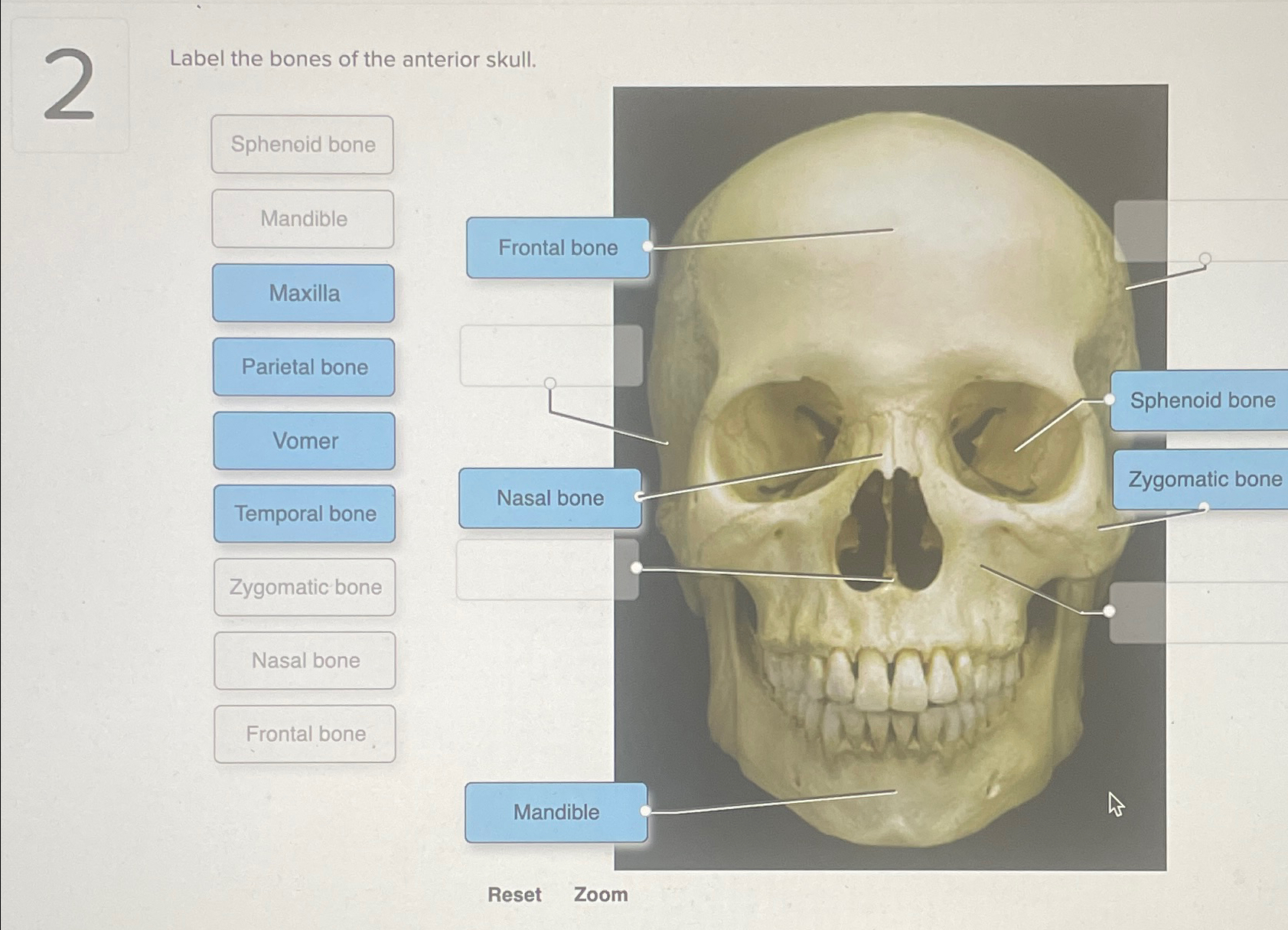The width and height of the screenshot is (1288, 930).
Task: Click the placed Nasal bone label
Action: [x=550, y=498]
